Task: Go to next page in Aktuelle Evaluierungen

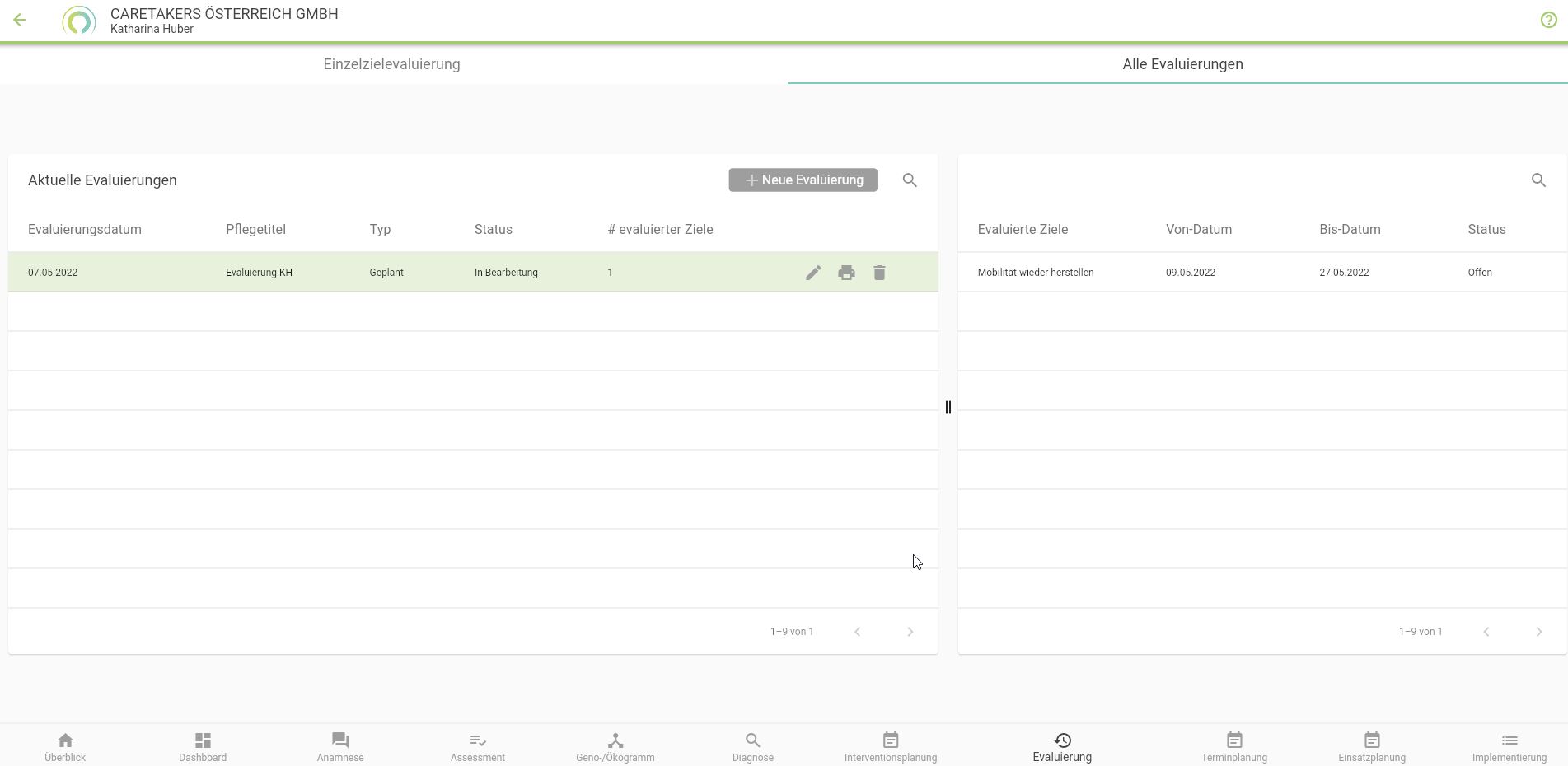Action: 910,632
